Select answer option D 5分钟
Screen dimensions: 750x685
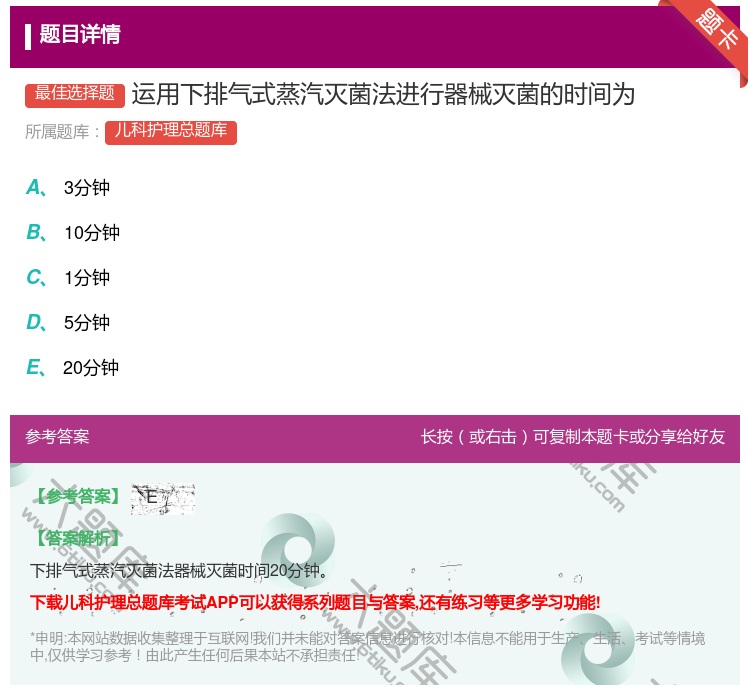coord(68,322)
